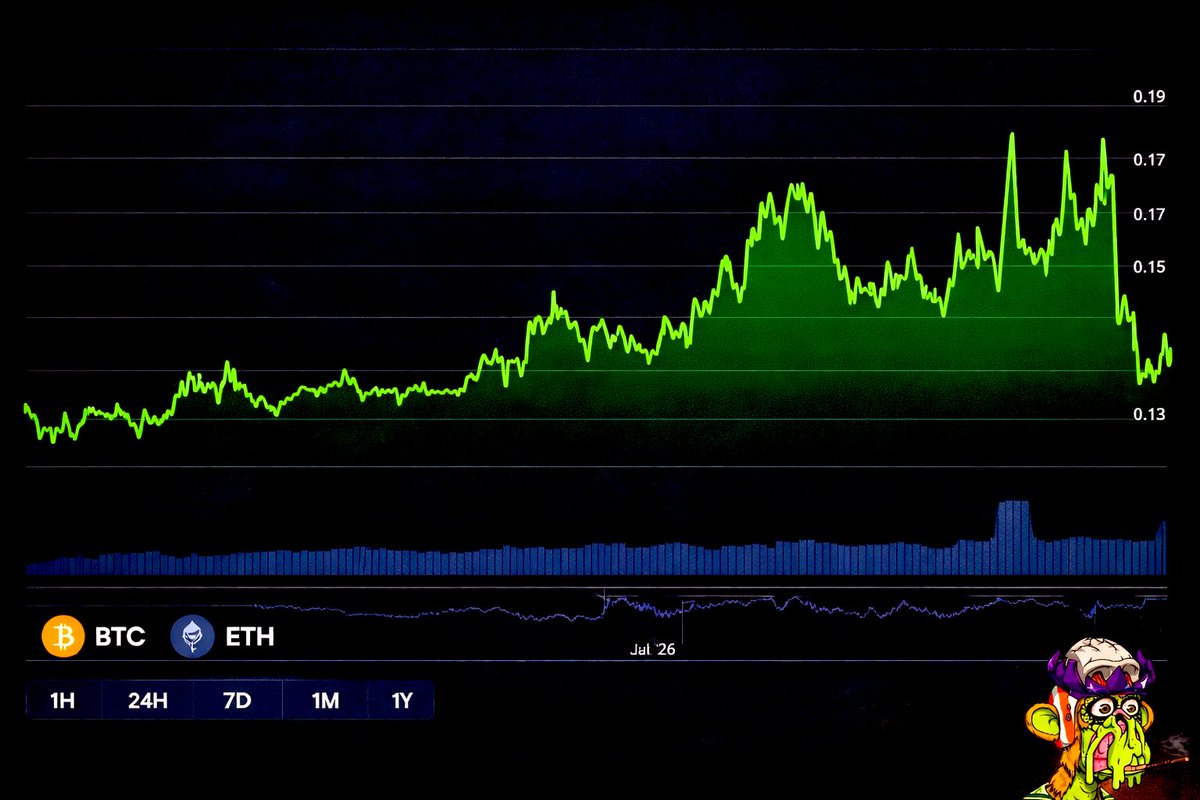This screenshot has height=800, width=1200.
Task: Click the 0.13 price axis label
Action: click(1149, 414)
